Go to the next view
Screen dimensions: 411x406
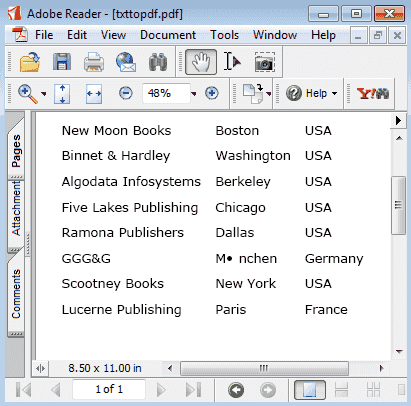tap(268, 390)
